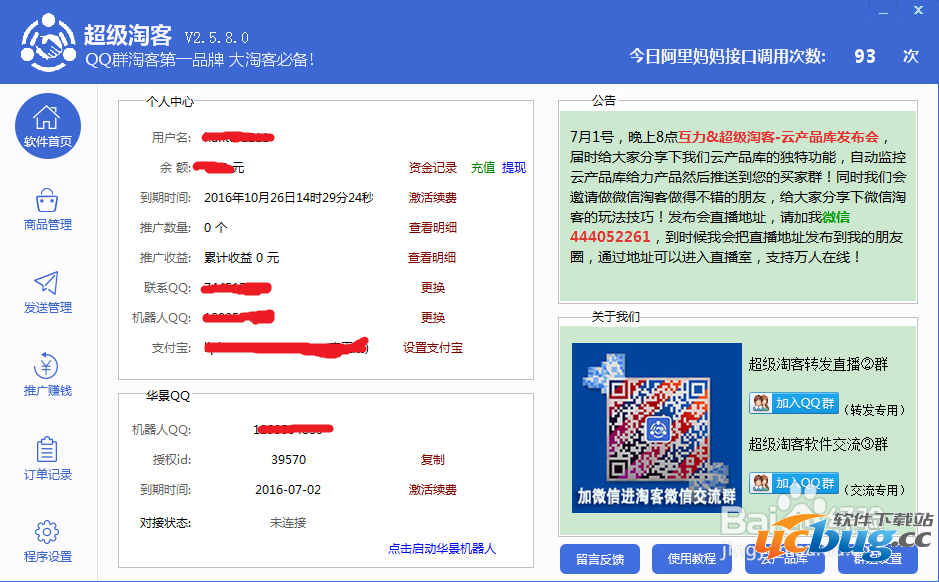
Task: Select the date 2016-07-02
Action: (288, 490)
